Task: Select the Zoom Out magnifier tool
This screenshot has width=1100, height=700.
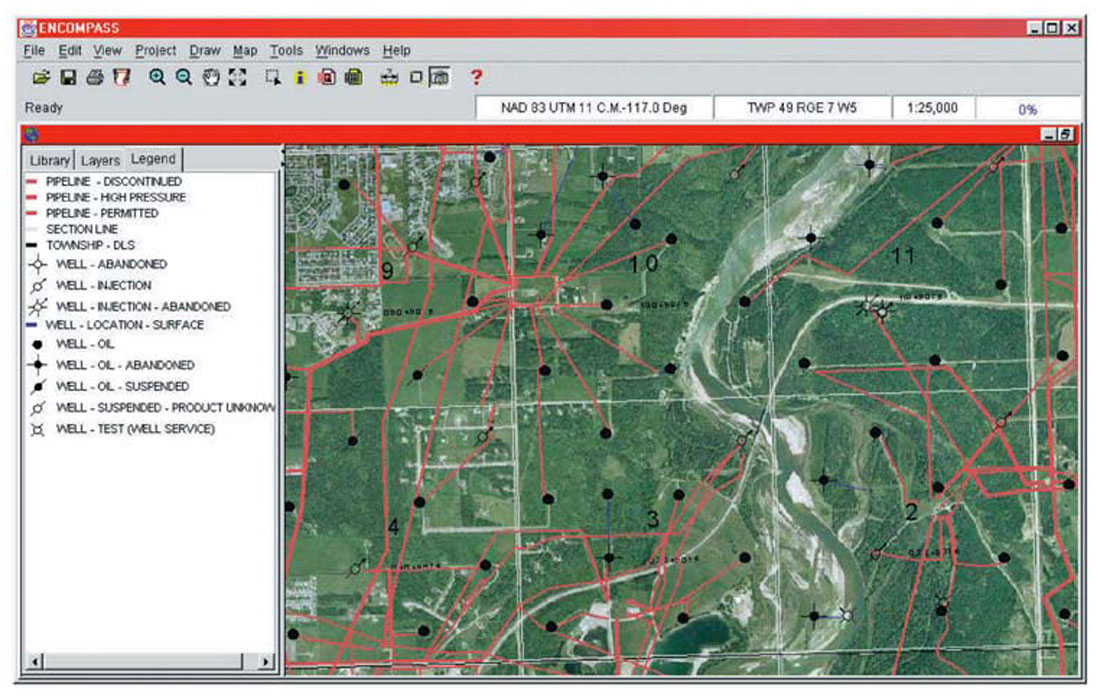Action: tap(184, 77)
